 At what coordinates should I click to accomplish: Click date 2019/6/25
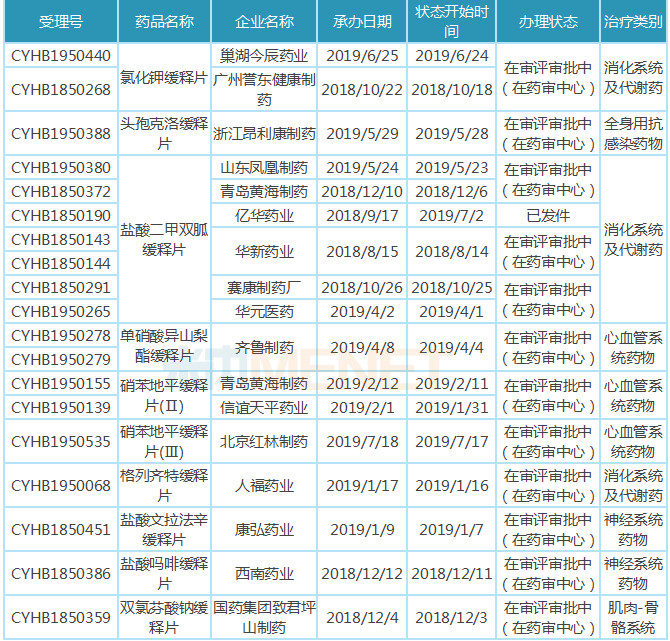(362, 56)
